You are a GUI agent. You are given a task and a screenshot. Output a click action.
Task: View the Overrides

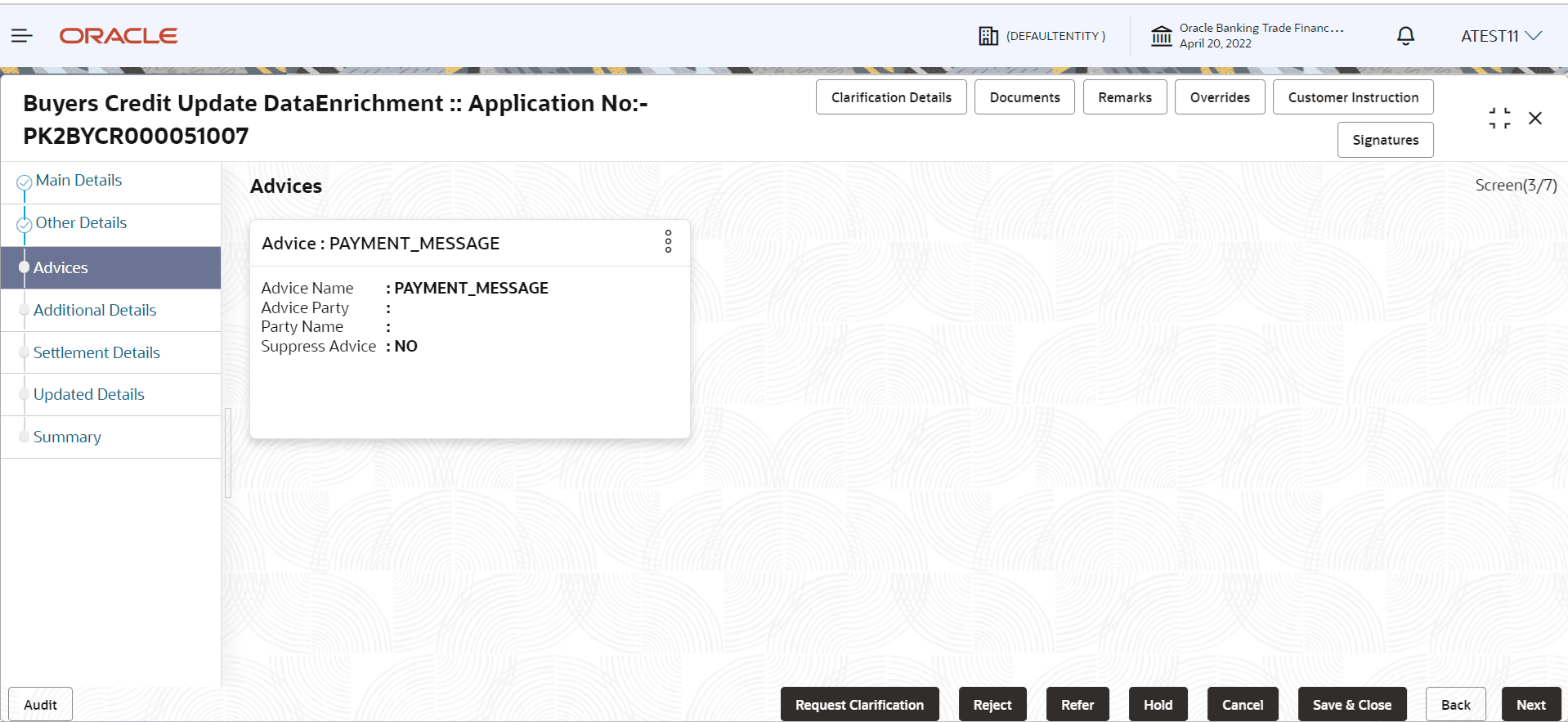click(1220, 97)
